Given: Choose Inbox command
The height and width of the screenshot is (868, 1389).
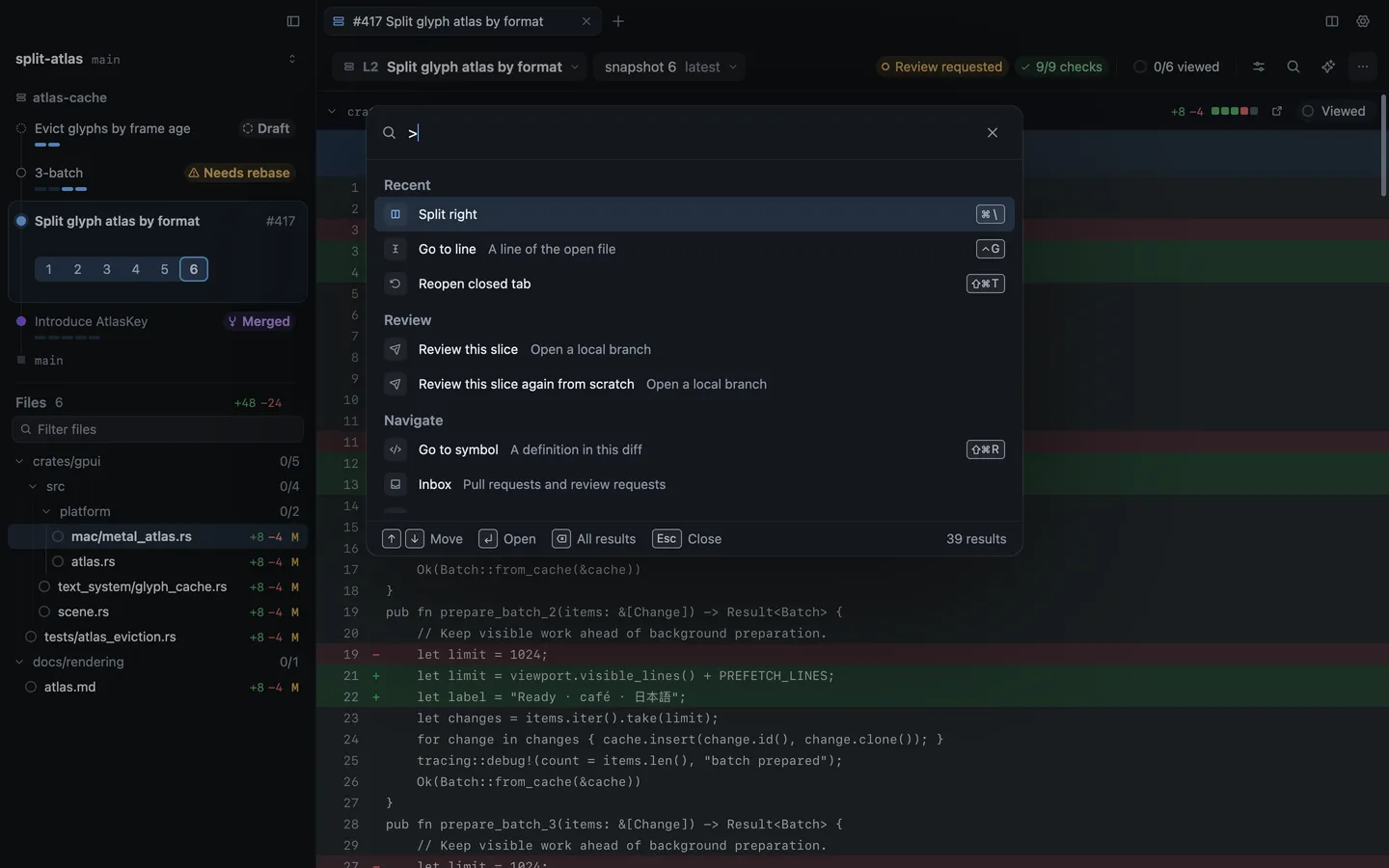Looking at the screenshot, I should (694, 484).
